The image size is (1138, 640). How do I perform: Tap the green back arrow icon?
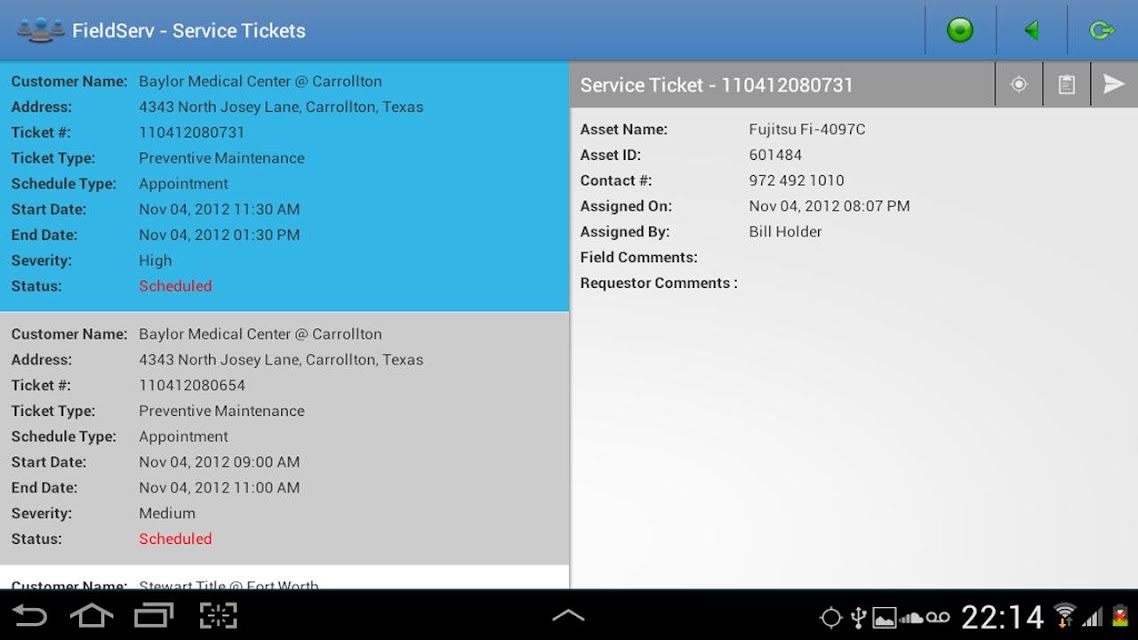point(1031,30)
